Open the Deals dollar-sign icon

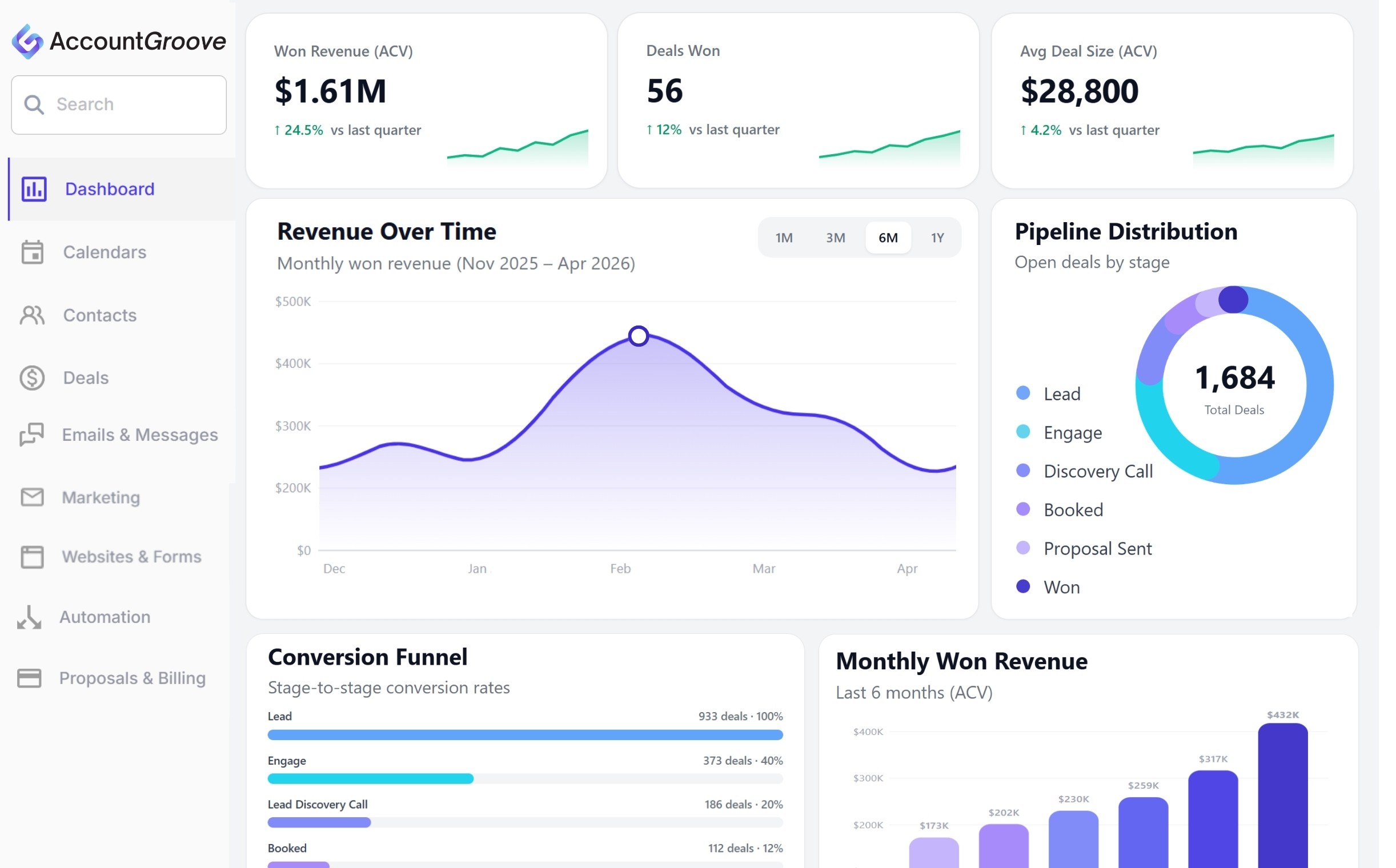coord(32,377)
